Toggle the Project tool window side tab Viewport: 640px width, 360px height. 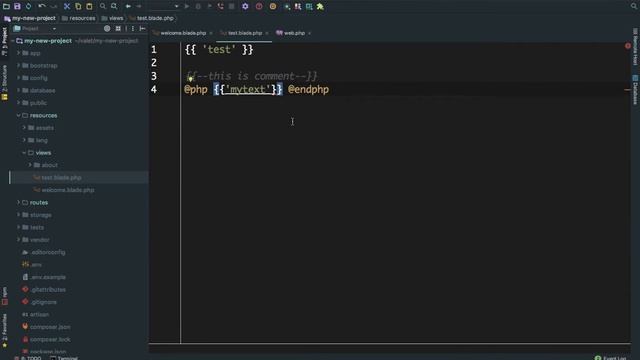(x=4, y=42)
